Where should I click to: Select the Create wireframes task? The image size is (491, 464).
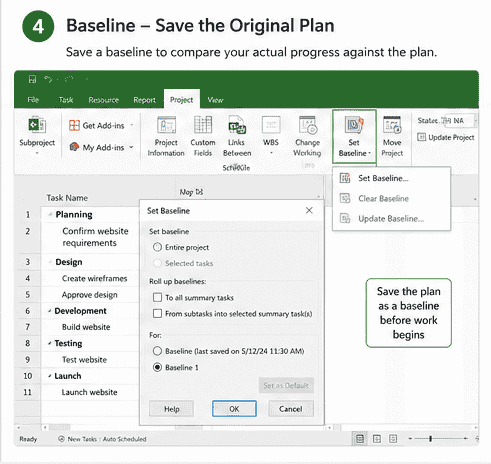coord(94,278)
